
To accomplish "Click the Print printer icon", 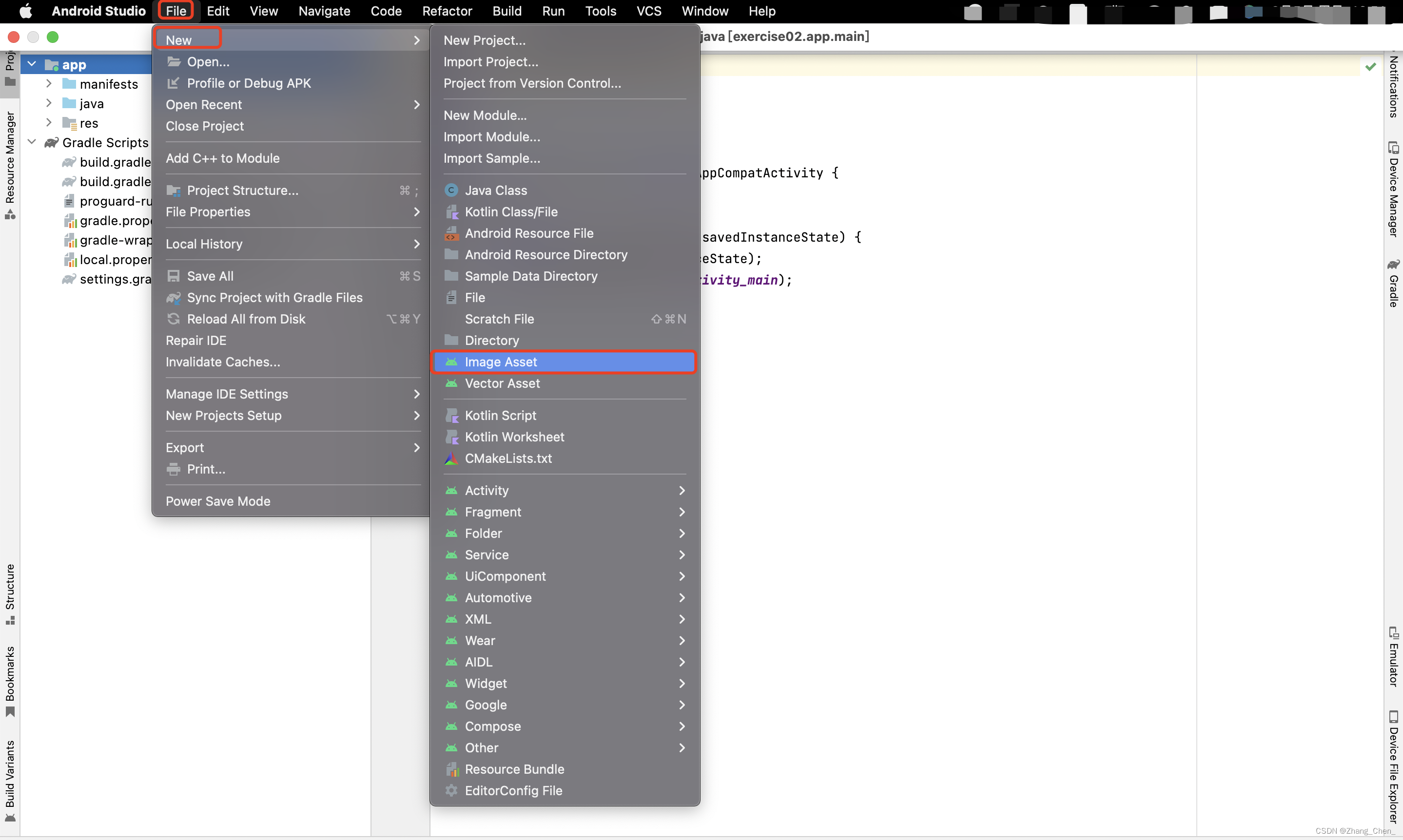I will (x=173, y=469).
